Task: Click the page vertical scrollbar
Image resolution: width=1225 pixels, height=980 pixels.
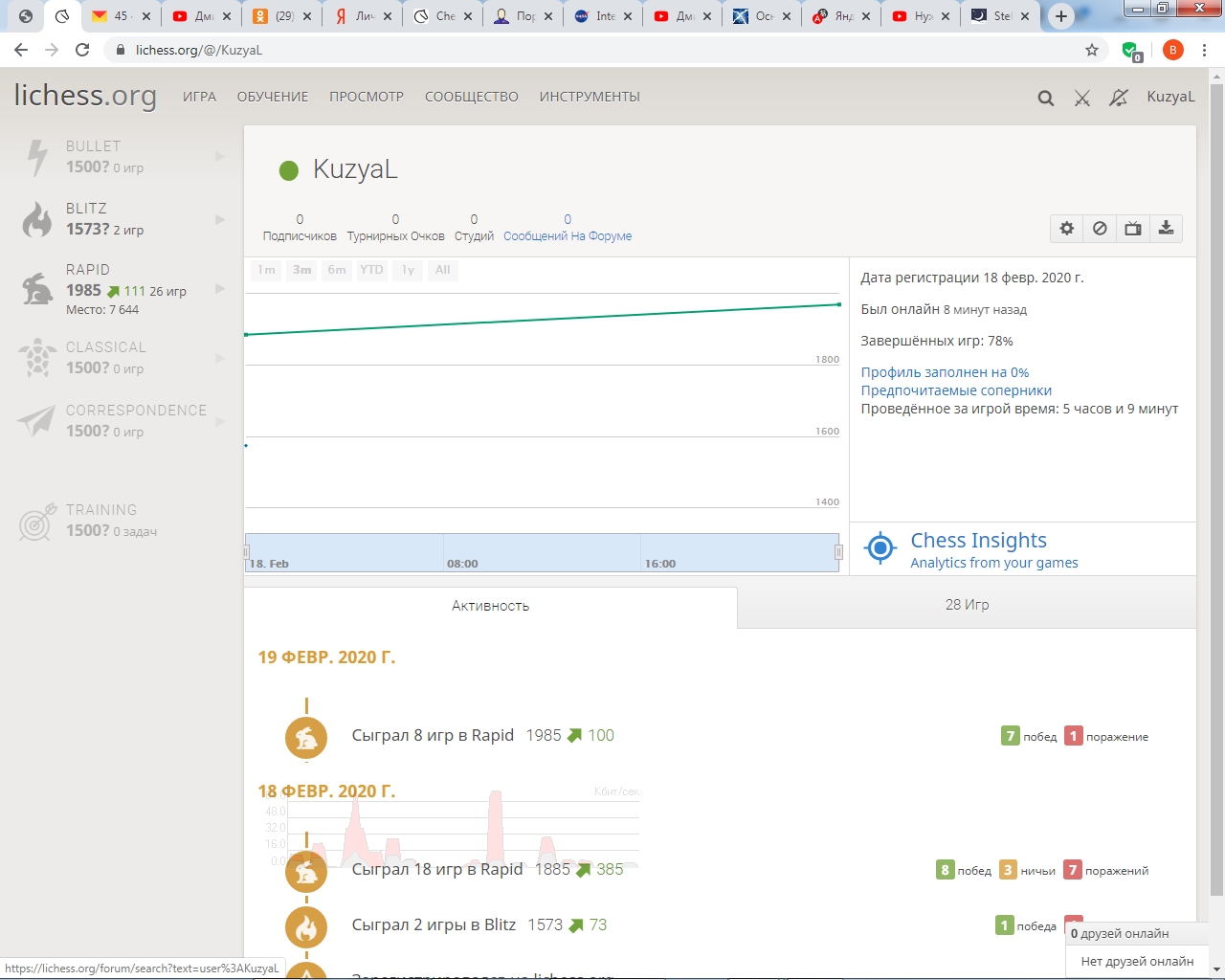Action: tap(1216, 488)
